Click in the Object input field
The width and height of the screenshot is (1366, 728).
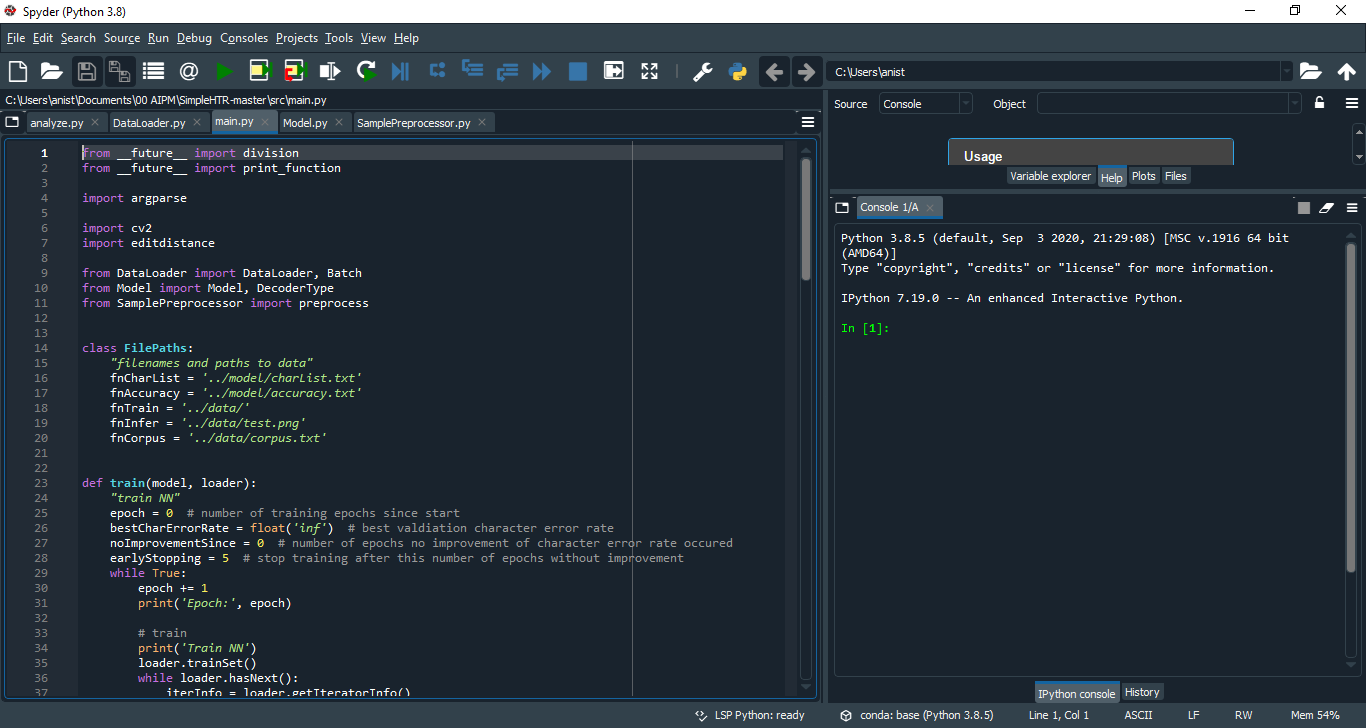click(x=1162, y=103)
